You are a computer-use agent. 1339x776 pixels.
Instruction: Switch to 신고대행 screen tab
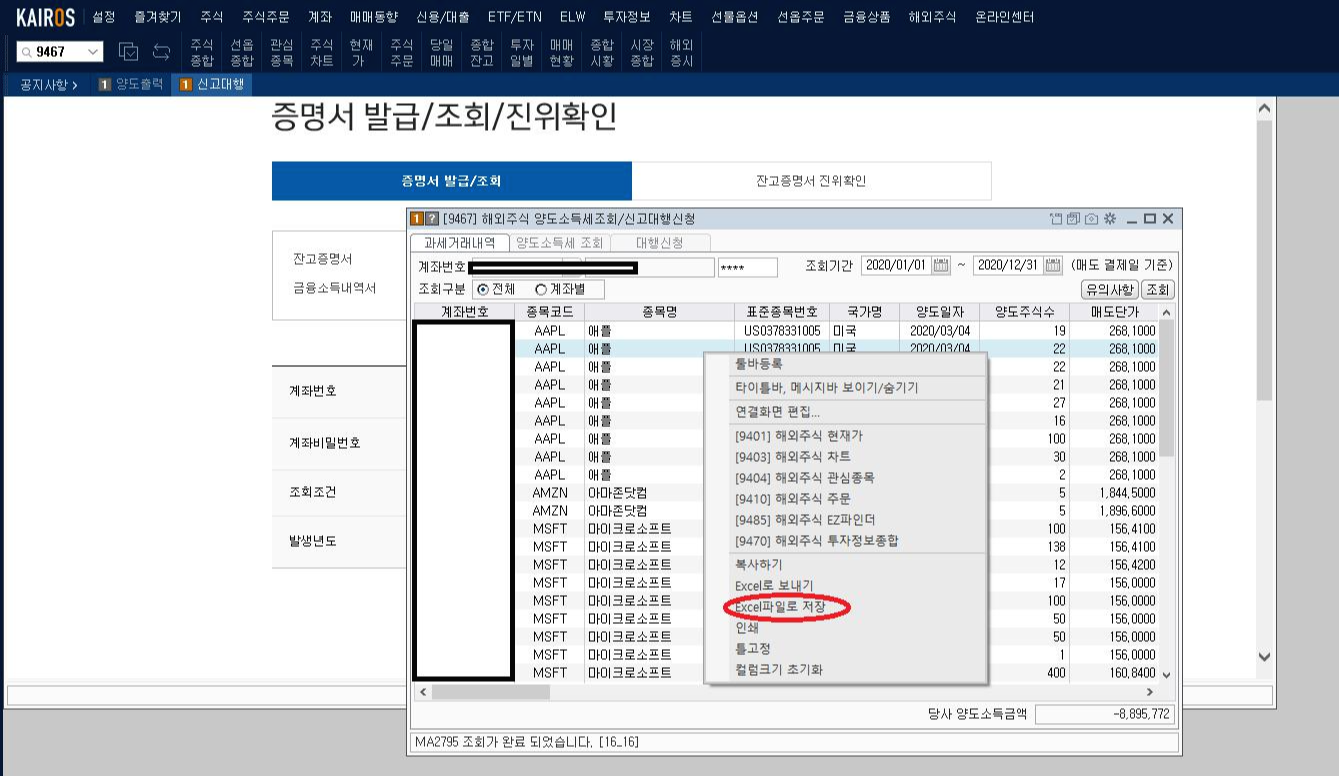(x=212, y=85)
